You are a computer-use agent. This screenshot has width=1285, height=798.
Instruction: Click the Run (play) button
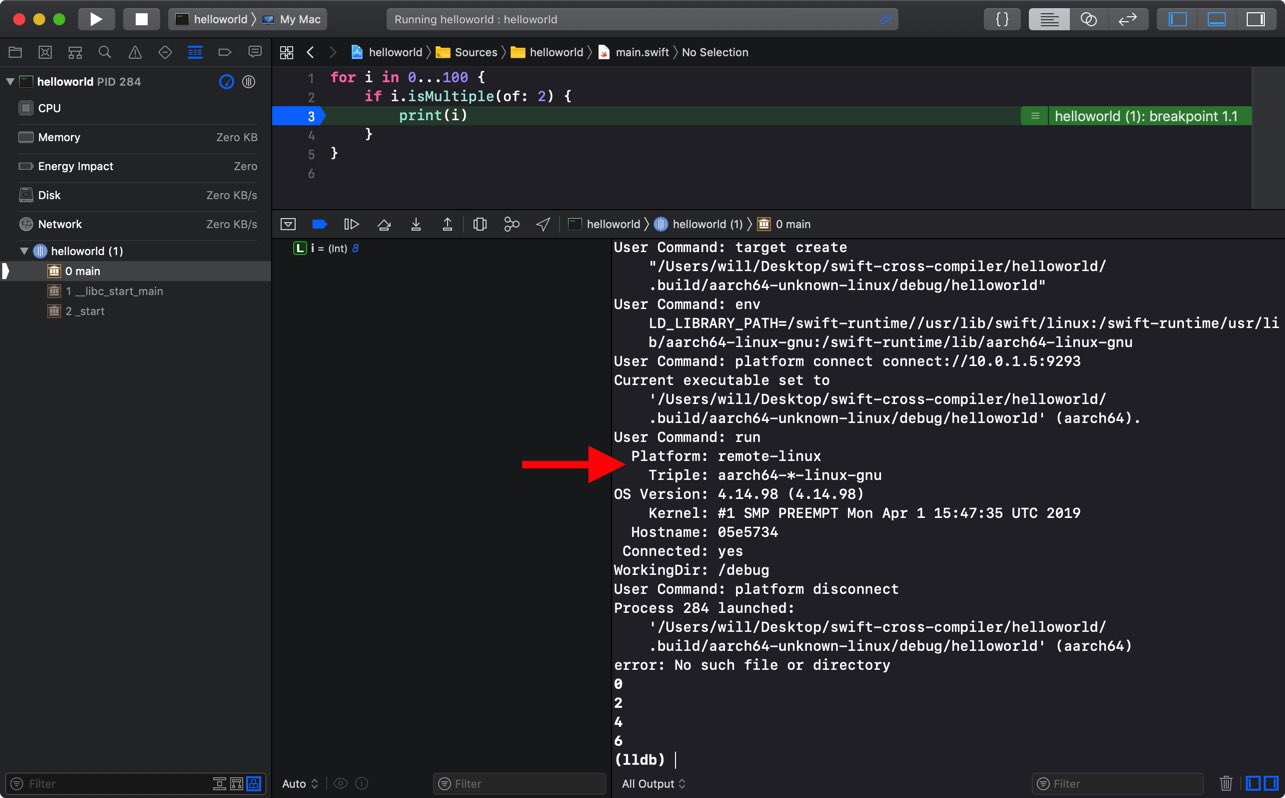coord(95,19)
